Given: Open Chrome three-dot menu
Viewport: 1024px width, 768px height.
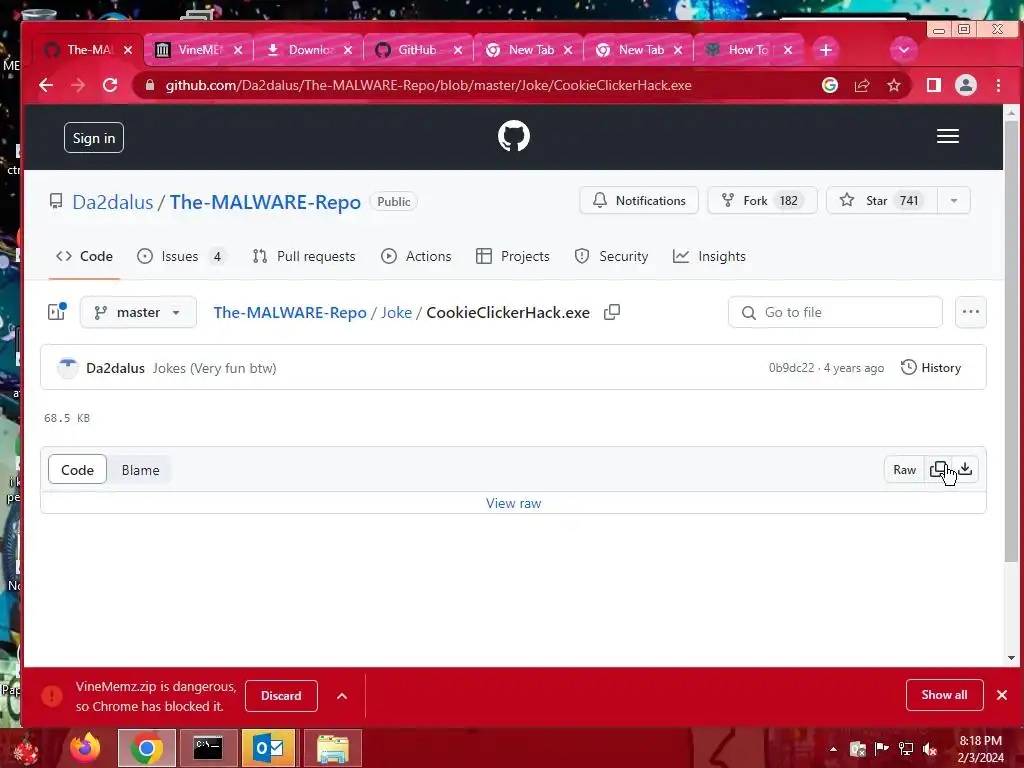Looking at the screenshot, I should [x=998, y=85].
